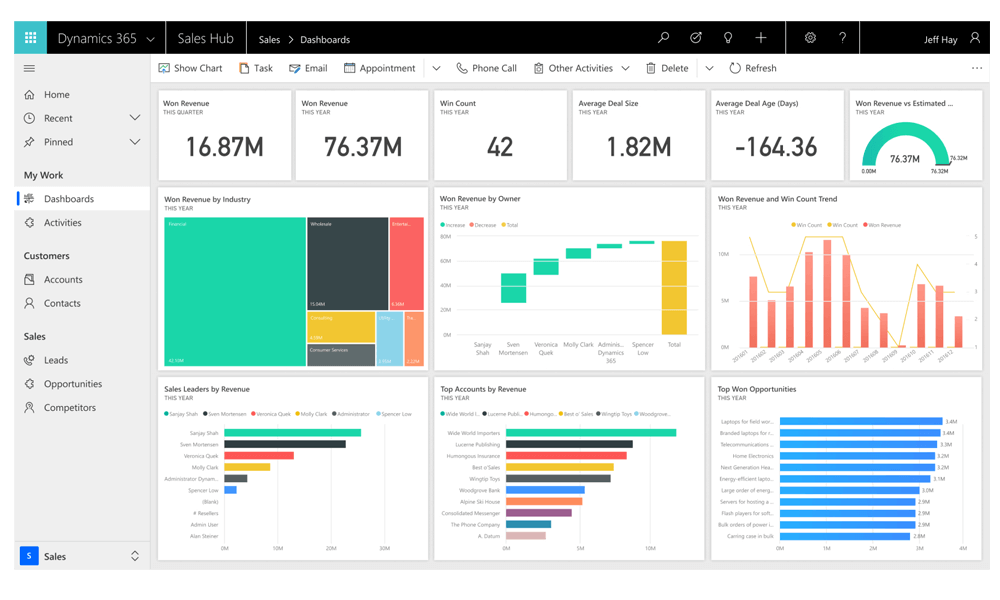The width and height of the screenshot is (1000, 600).
Task: Click Carrying case in bulk opportunity bar
Action: [845, 536]
